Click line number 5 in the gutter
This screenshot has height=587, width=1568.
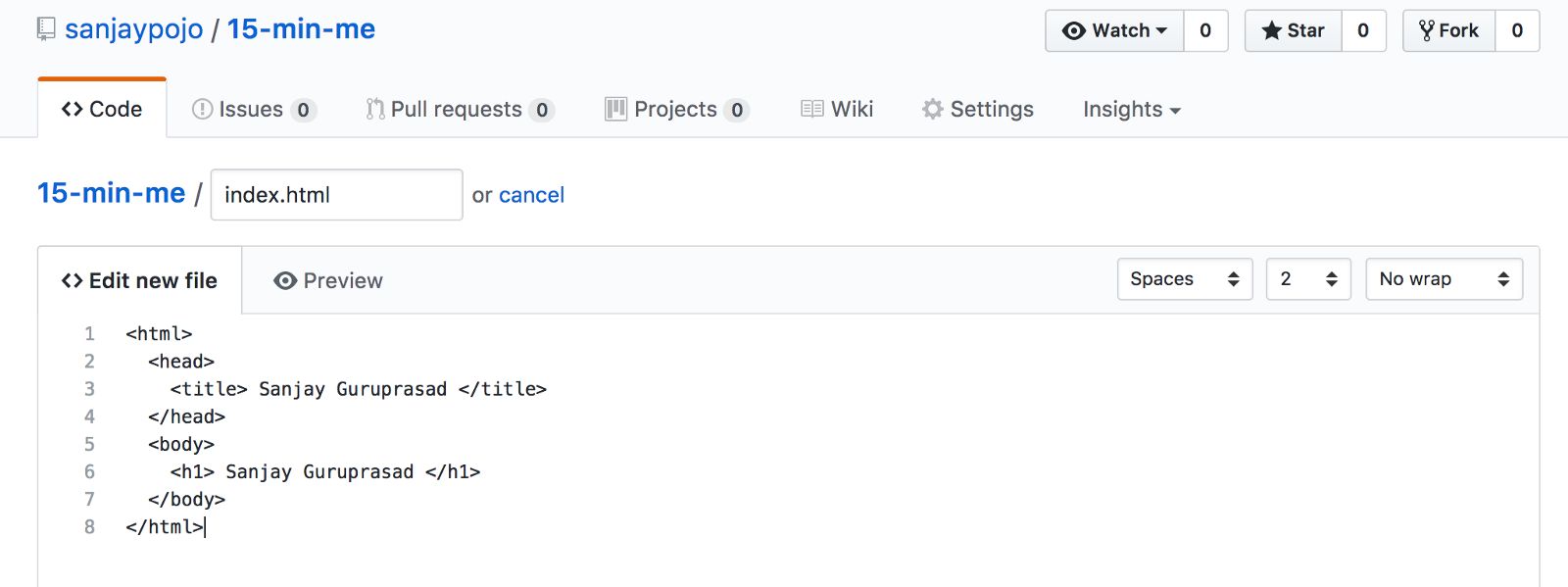click(x=89, y=444)
